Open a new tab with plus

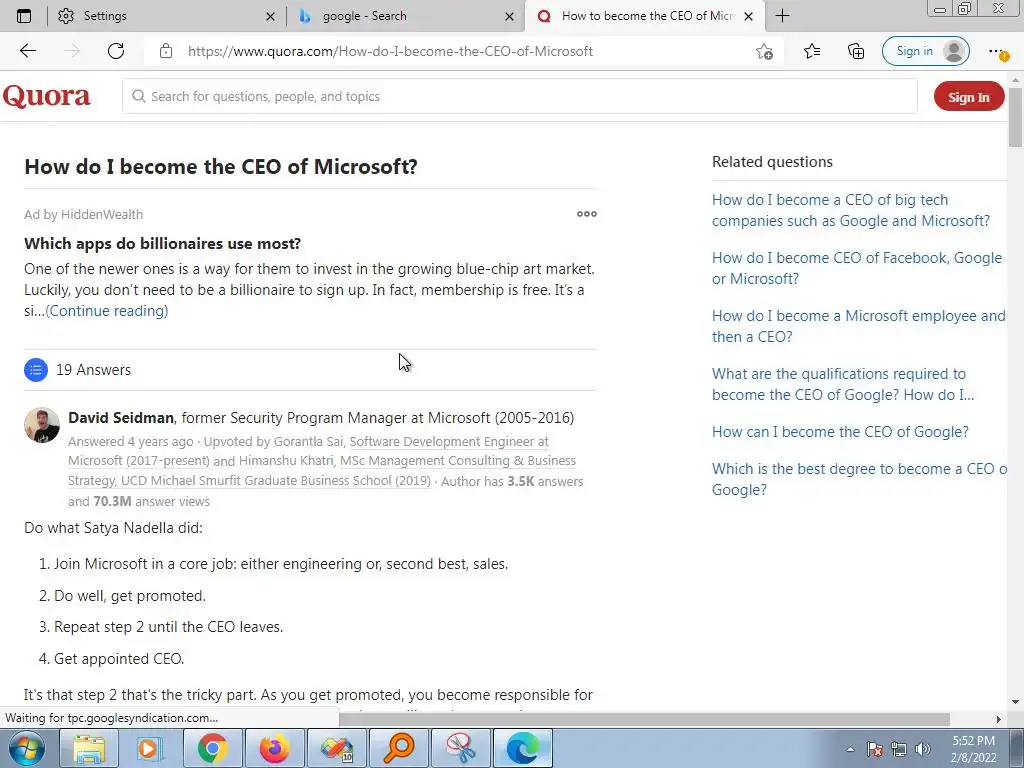pyautogui.click(x=782, y=16)
